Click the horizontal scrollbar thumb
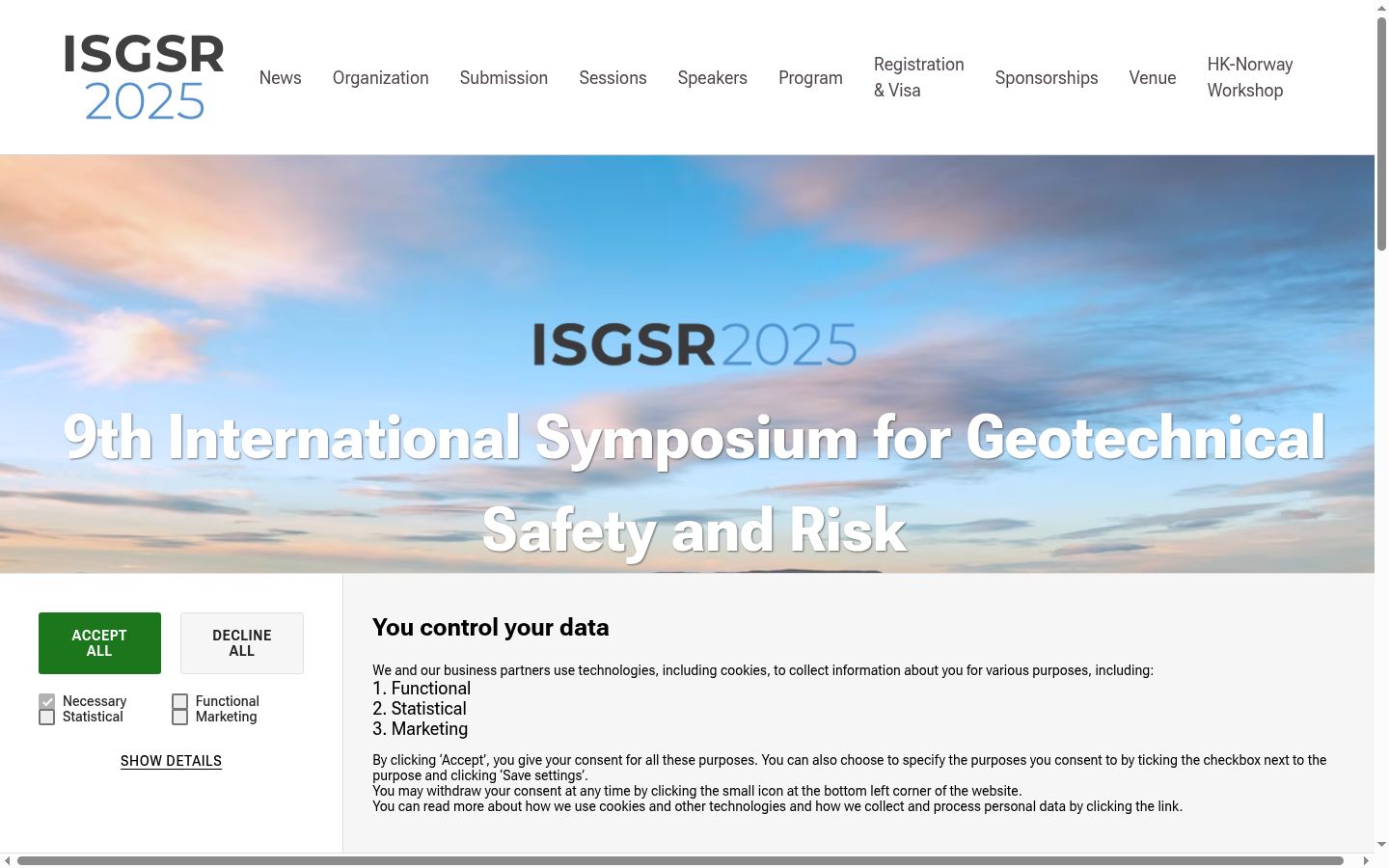This screenshot has height=868, width=1389. [x=680, y=860]
